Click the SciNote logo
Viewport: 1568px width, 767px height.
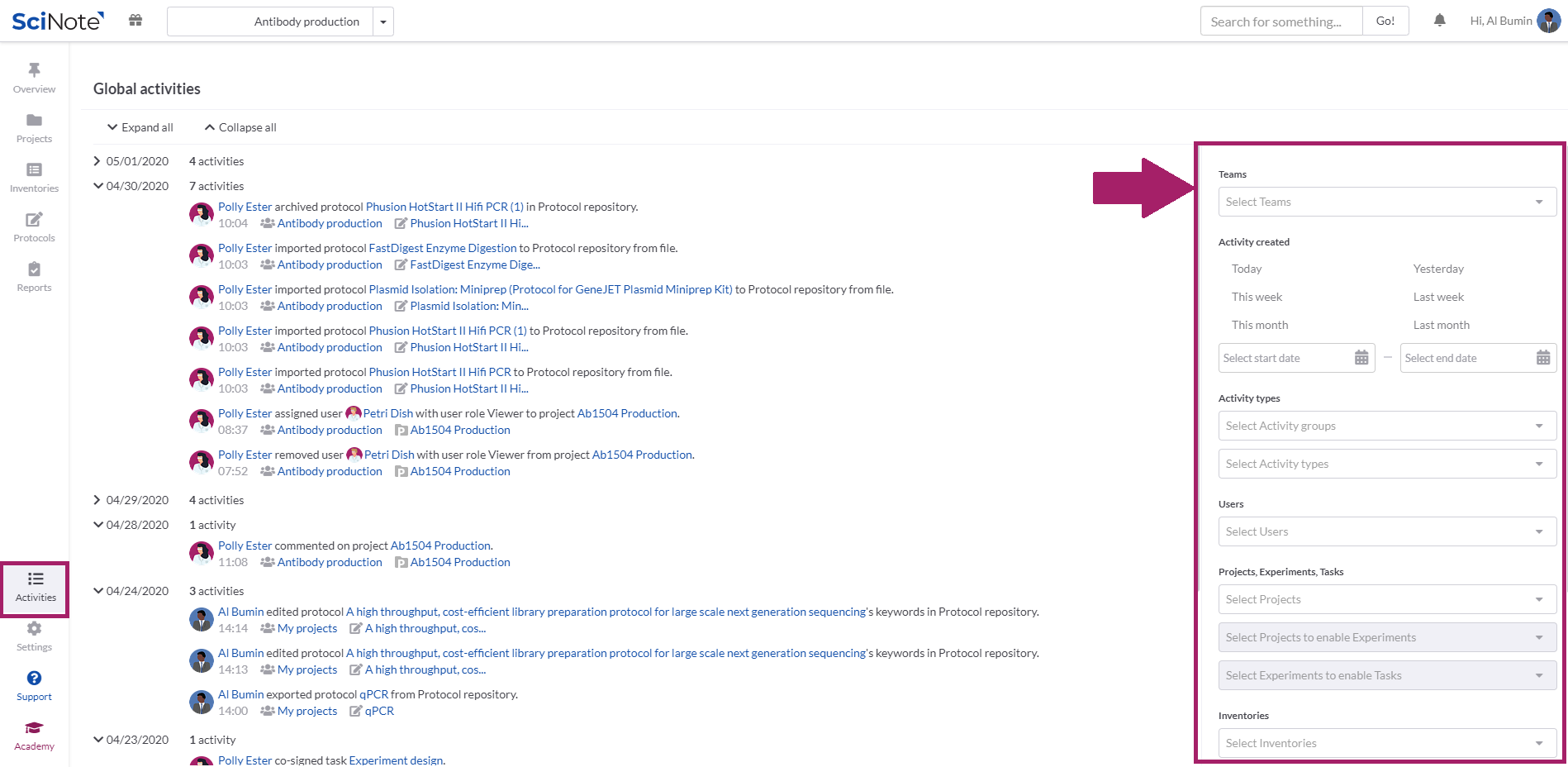point(58,21)
